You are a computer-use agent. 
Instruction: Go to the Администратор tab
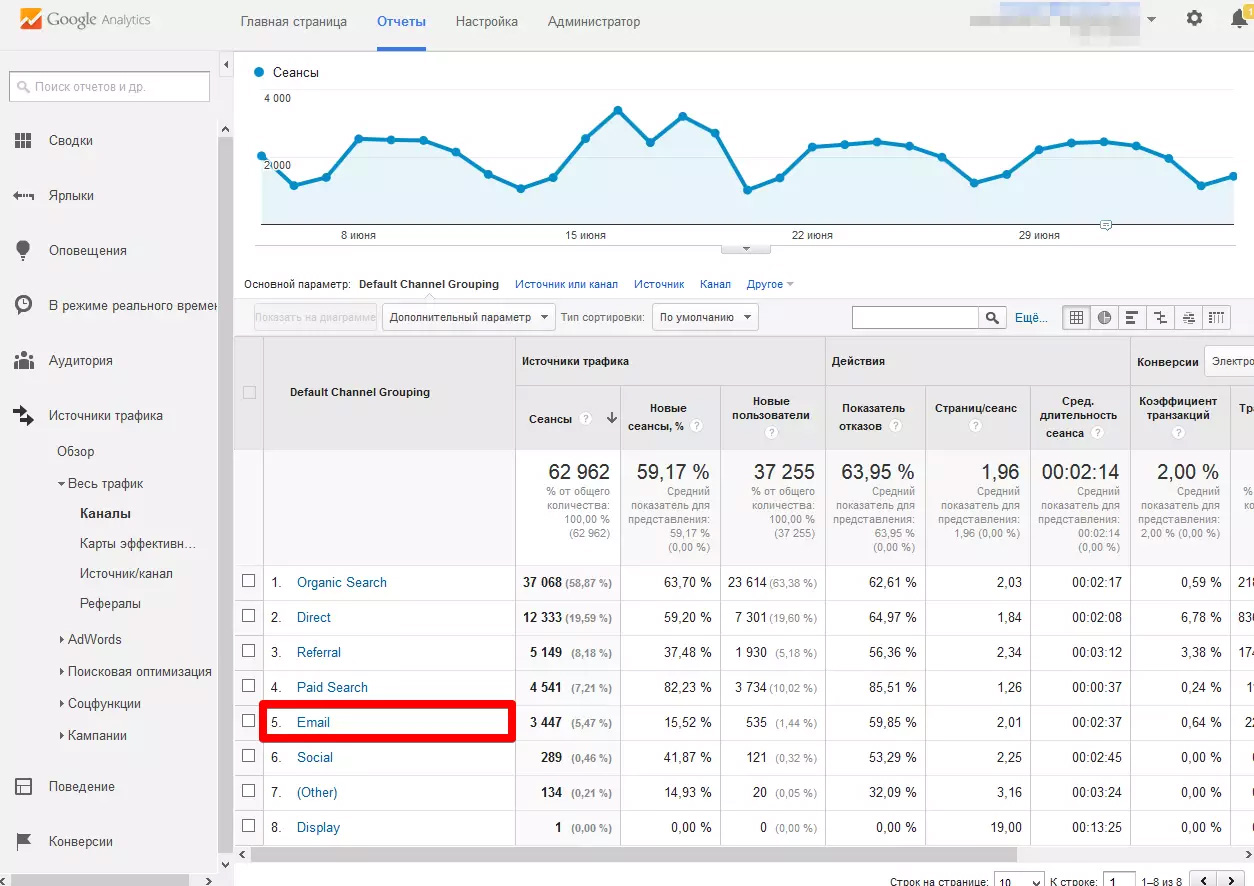tap(594, 21)
